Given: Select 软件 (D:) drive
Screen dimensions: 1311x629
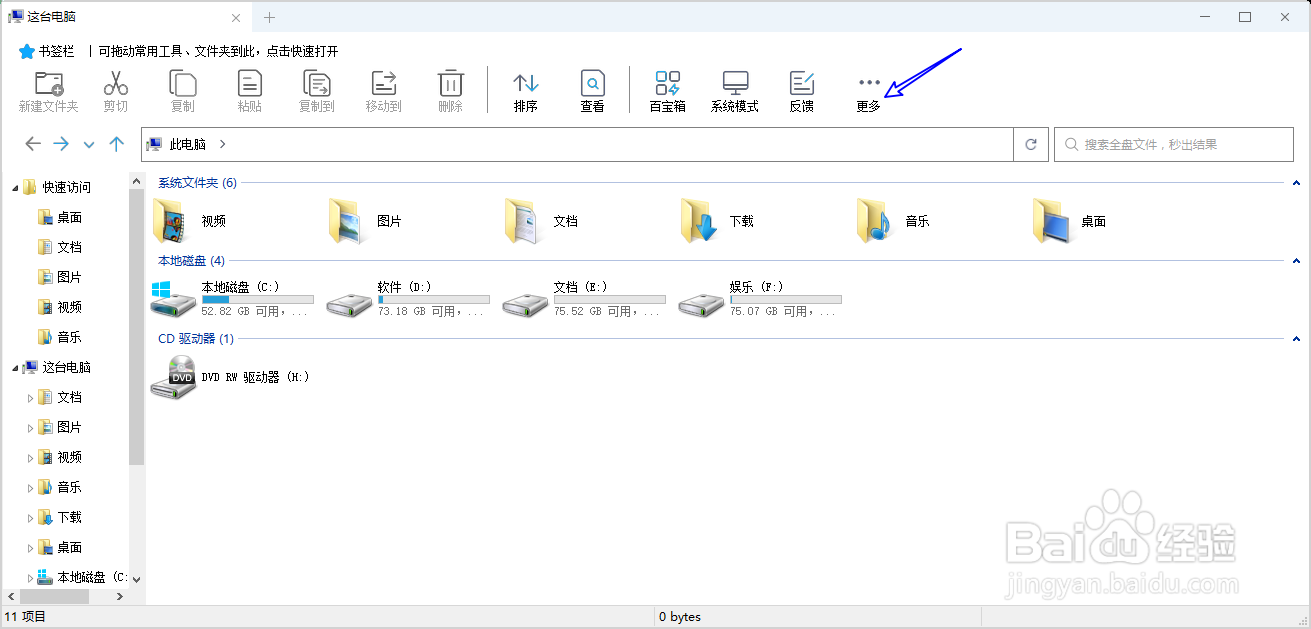Looking at the screenshot, I should pos(409,299).
